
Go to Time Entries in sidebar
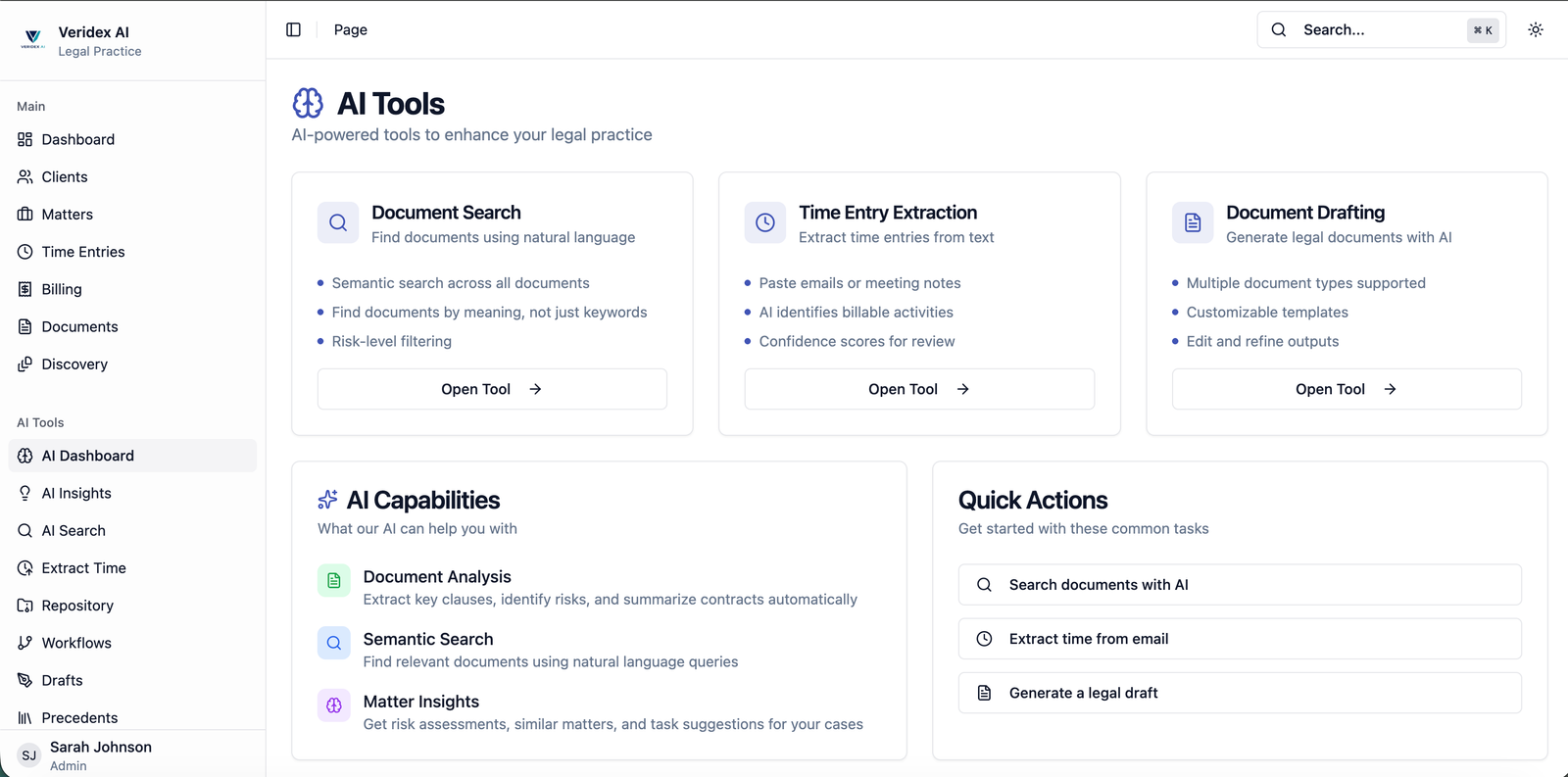pos(83,252)
